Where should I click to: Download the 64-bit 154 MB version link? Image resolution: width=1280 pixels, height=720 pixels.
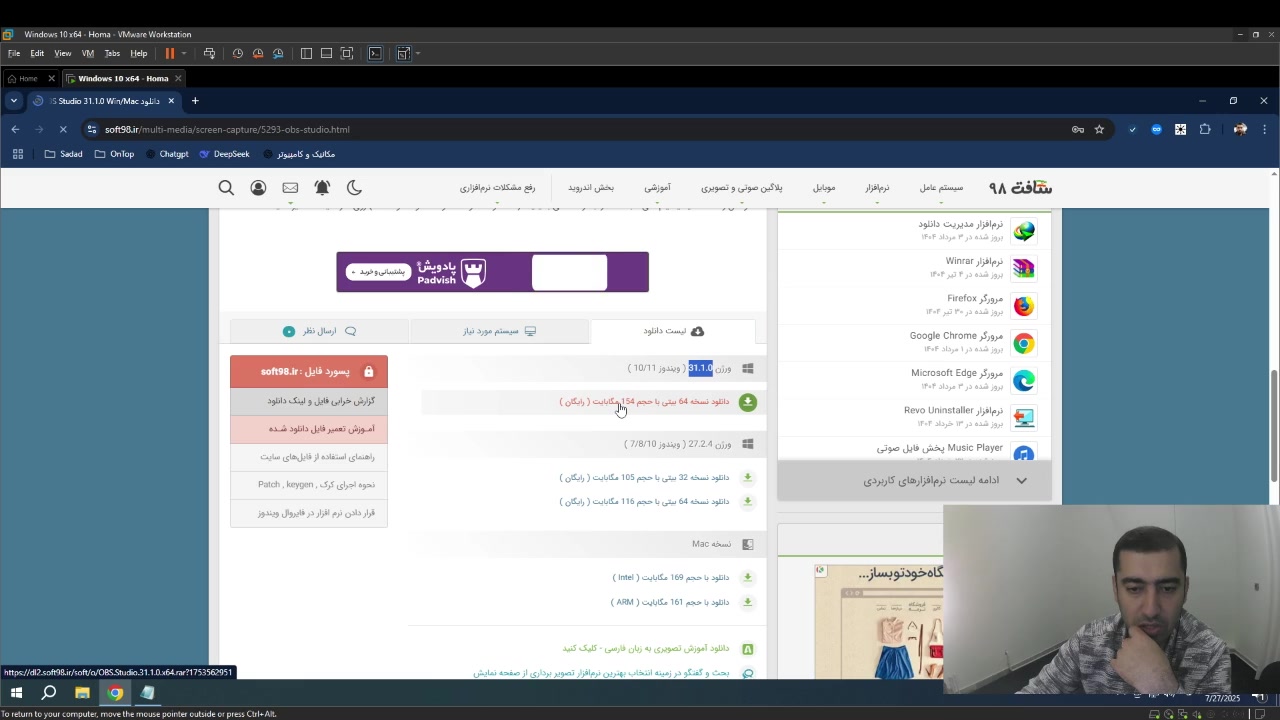(644, 402)
